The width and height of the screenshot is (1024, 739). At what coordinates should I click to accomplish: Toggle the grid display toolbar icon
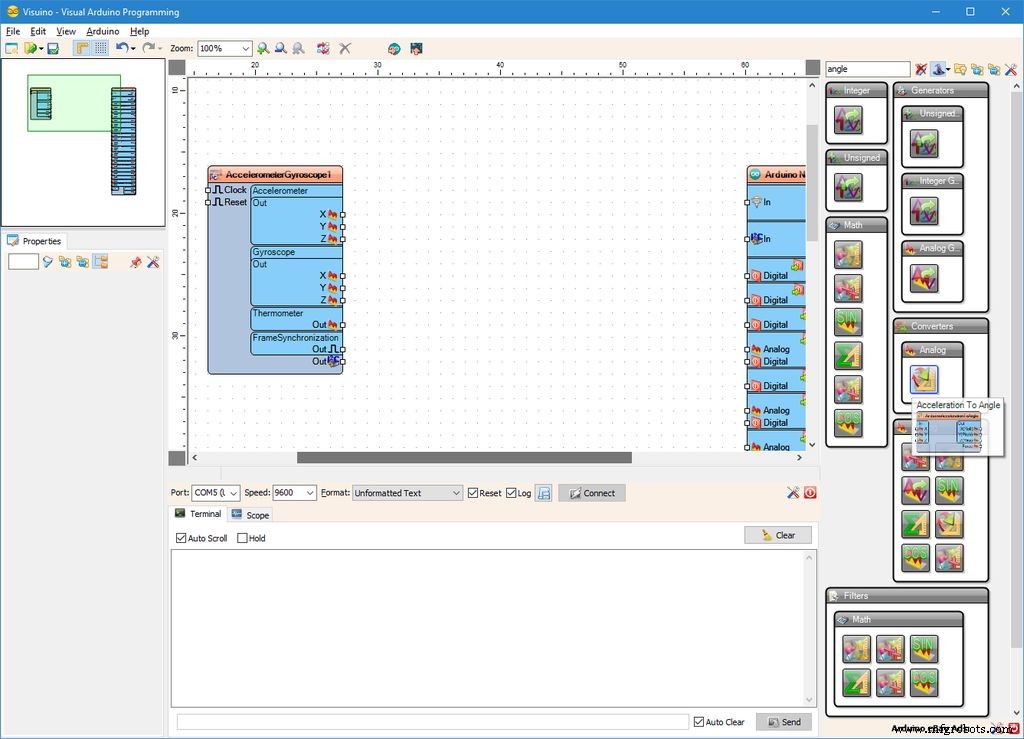click(x=101, y=48)
